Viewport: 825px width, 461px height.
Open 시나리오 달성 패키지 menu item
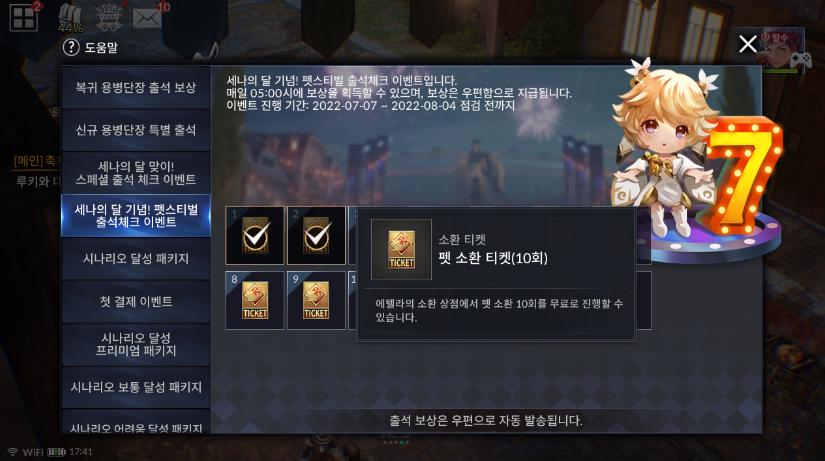click(136, 258)
